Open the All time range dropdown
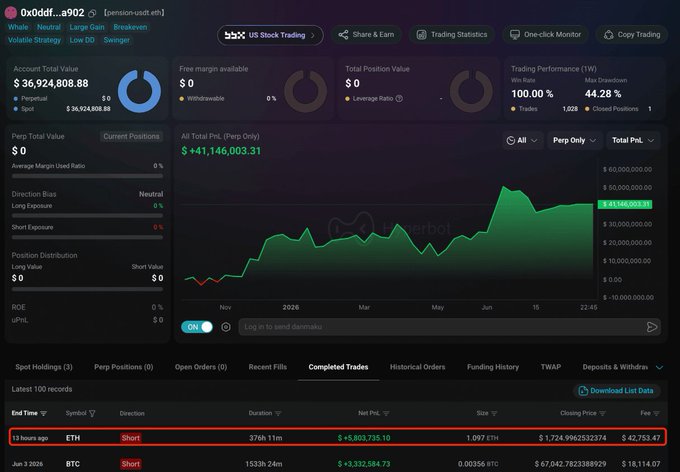This screenshot has height=472, width=680. 523,140
